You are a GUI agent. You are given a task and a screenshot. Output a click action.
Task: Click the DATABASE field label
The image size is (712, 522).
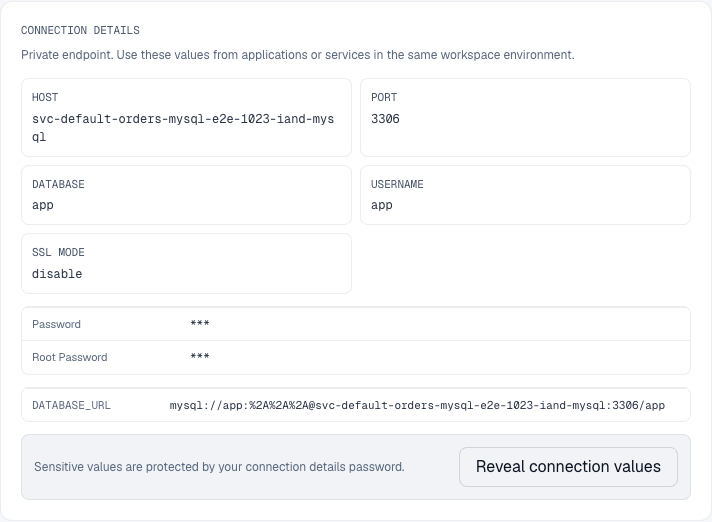click(58, 184)
